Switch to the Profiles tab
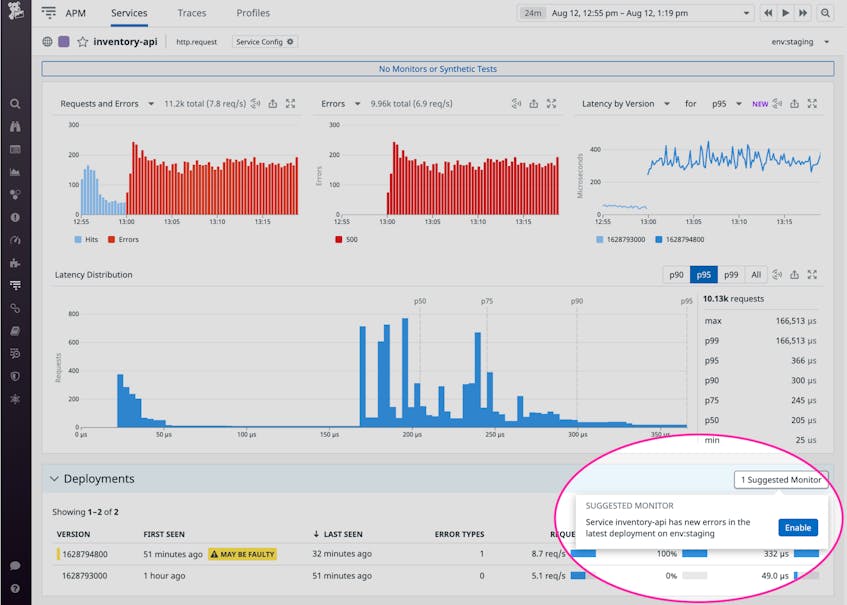Image resolution: width=847 pixels, height=605 pixels. coord(253,13)
